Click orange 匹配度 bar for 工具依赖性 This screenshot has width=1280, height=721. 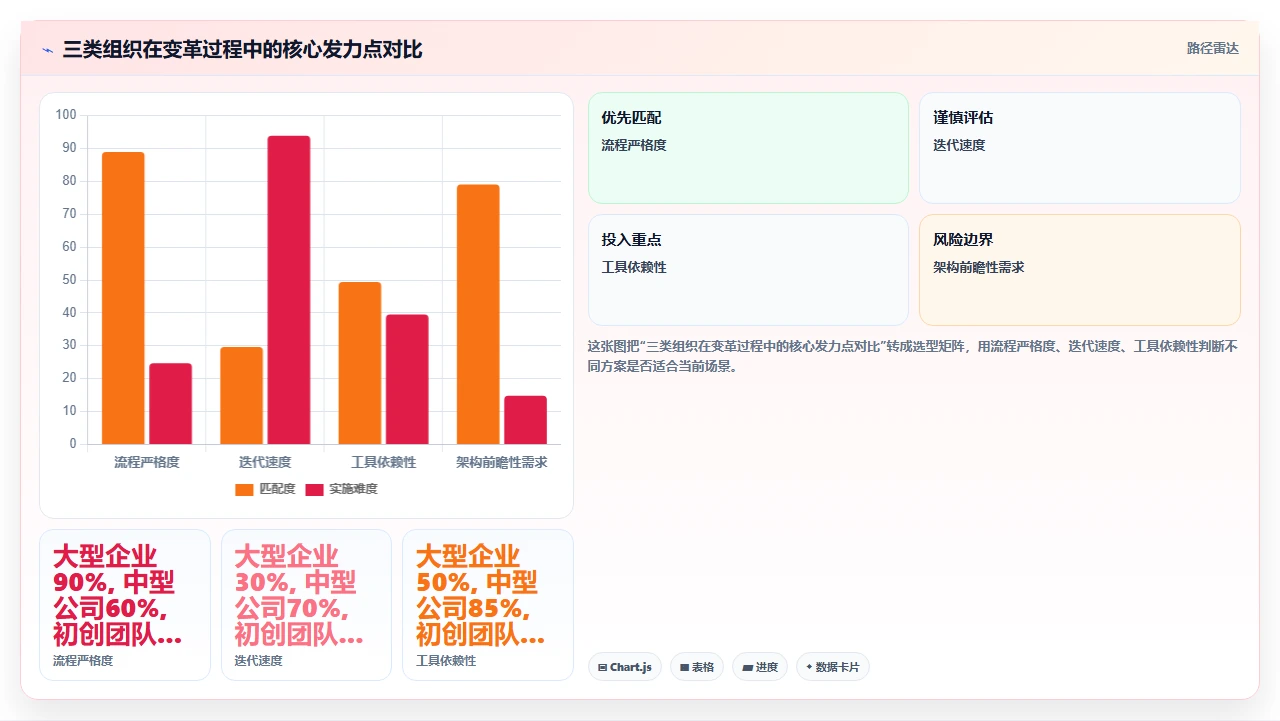click(x=360, y=363)
